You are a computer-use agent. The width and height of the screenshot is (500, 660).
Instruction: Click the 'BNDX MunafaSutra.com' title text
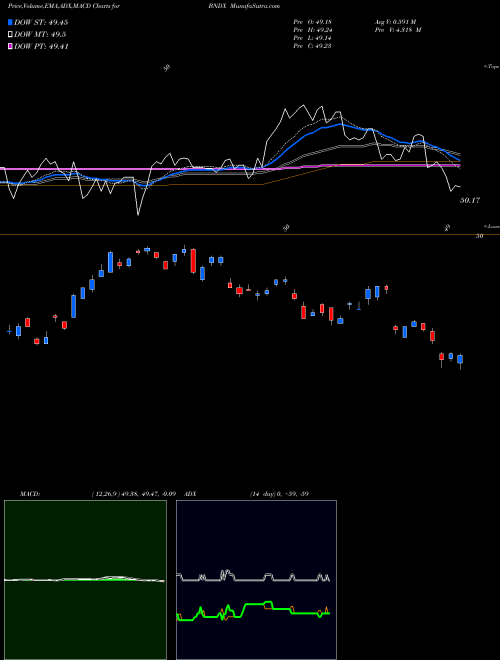click(x=244, y=6)
